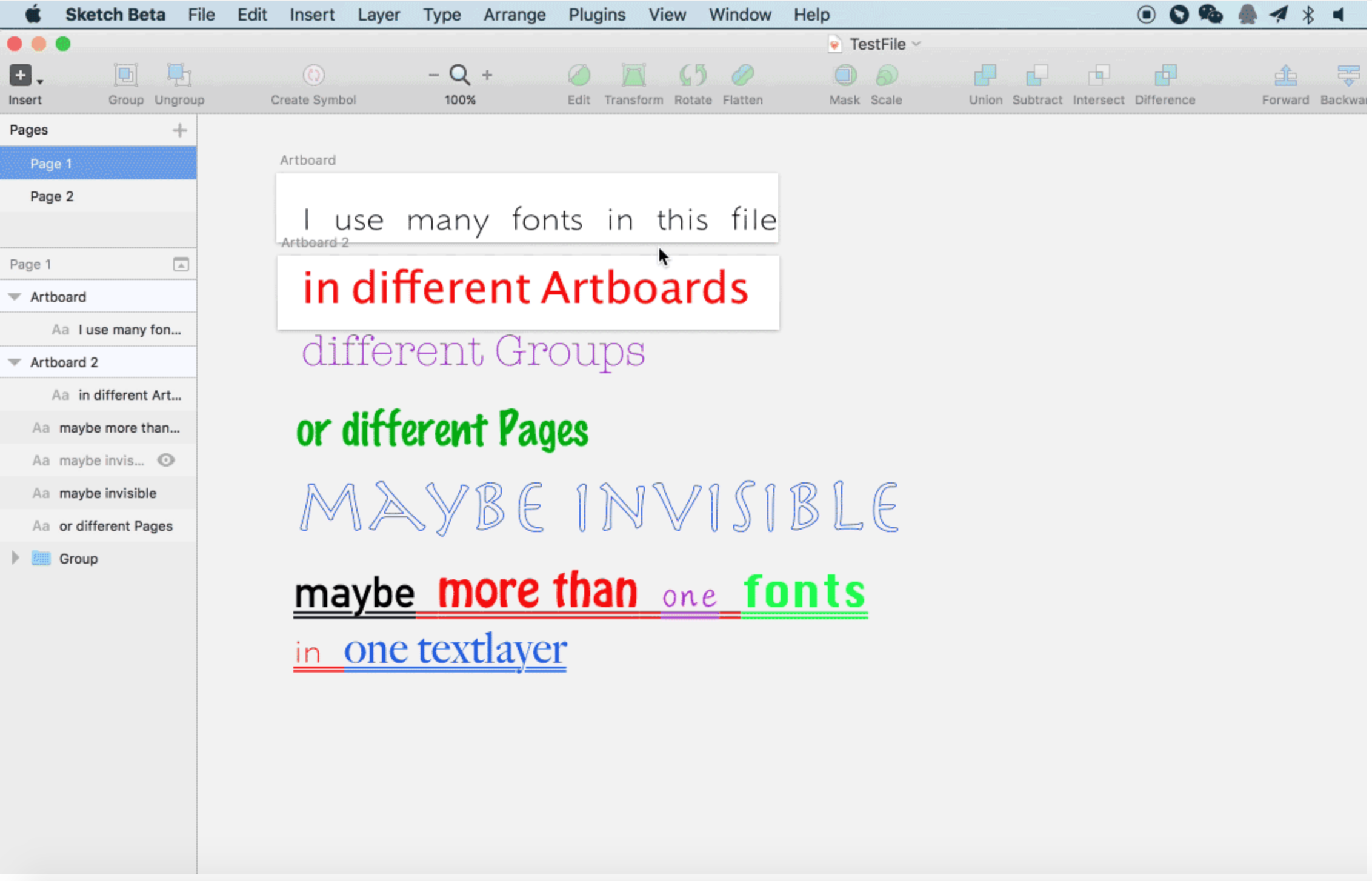
Task: Click the Union boolean operation icon
Action: (x=985, y=76)
